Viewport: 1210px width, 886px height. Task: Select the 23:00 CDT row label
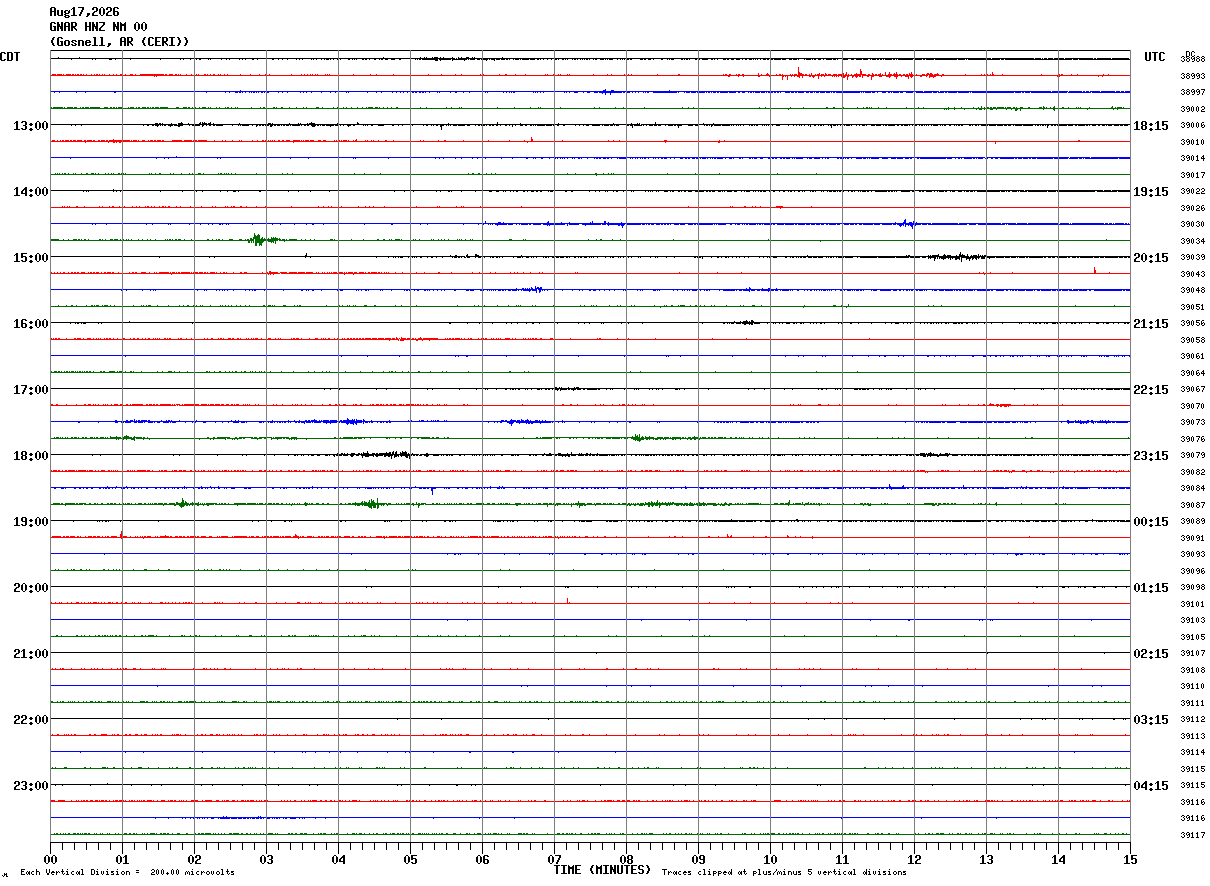pyautogui.click(x=30, y=786)
